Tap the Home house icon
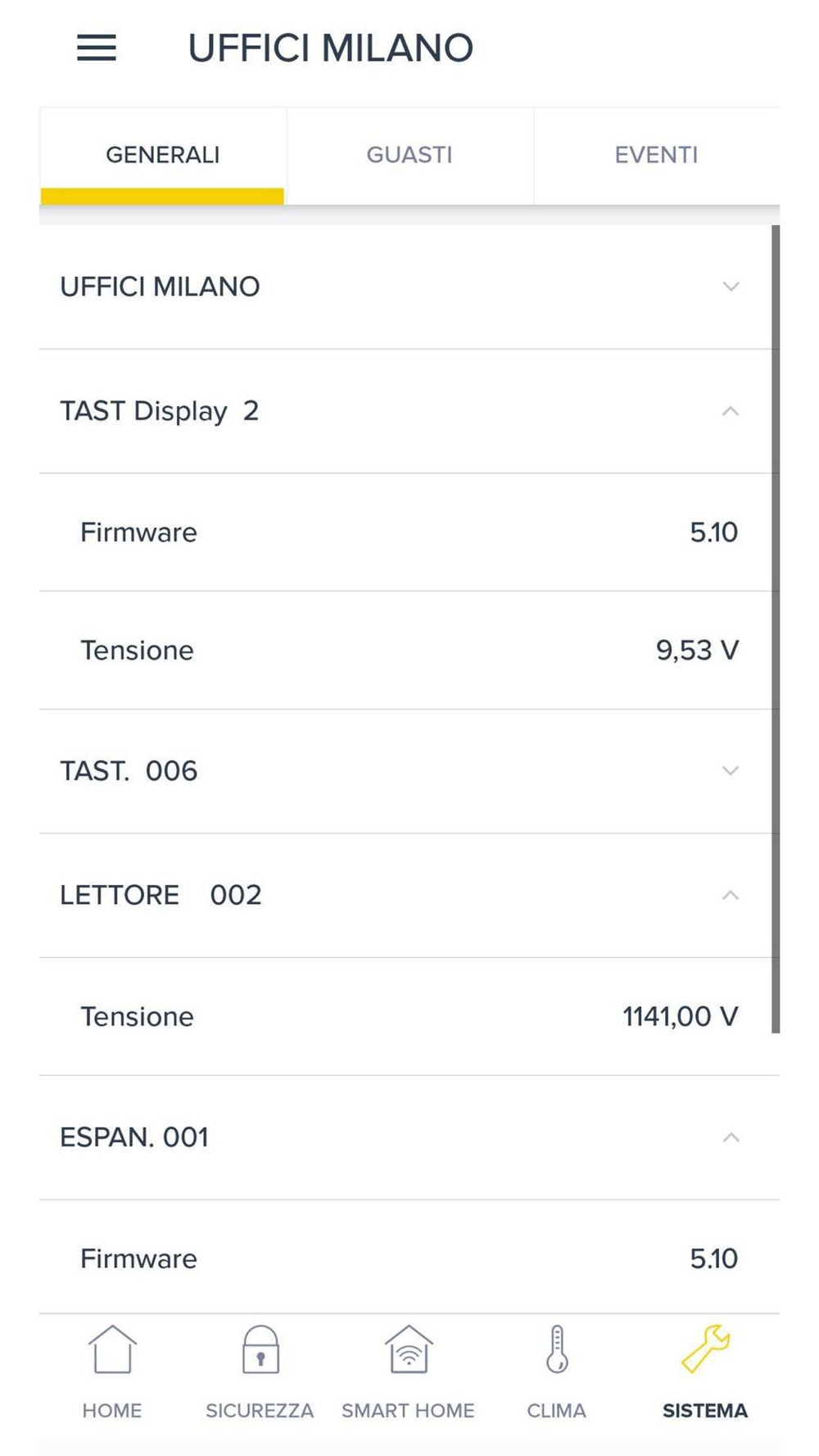This screenshot has height=1456, width=819. 112,1349
